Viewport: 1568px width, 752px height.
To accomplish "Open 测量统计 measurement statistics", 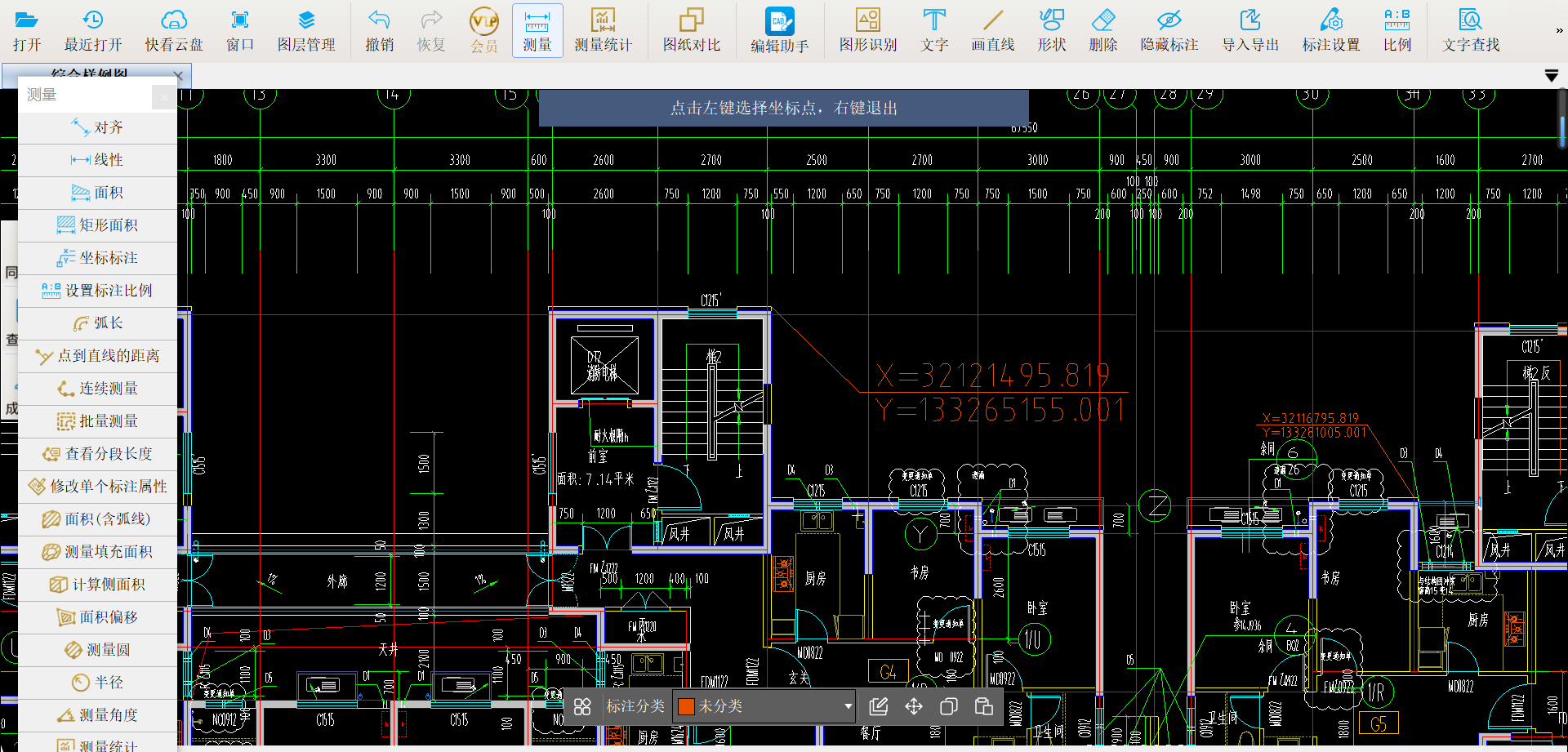I will 603,31.
